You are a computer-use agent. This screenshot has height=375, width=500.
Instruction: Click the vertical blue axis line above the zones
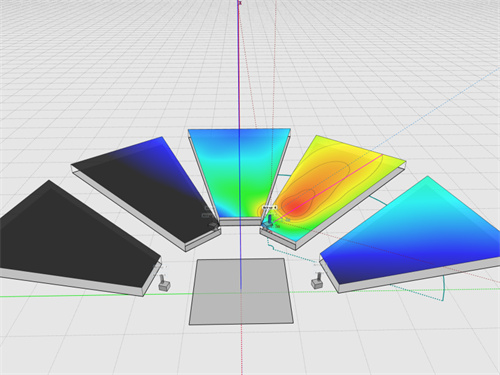coord(238,67)
